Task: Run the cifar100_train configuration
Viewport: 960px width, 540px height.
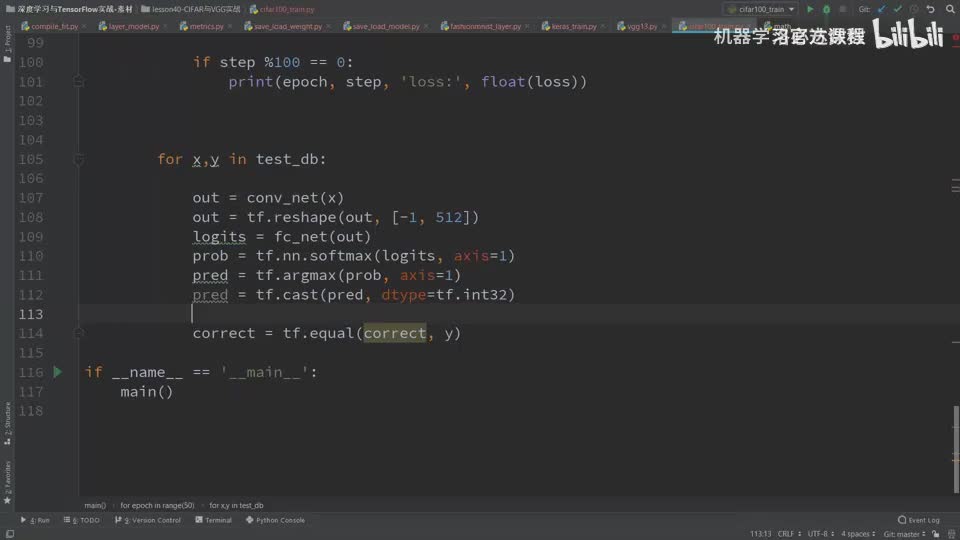Action: pos(810,9)
